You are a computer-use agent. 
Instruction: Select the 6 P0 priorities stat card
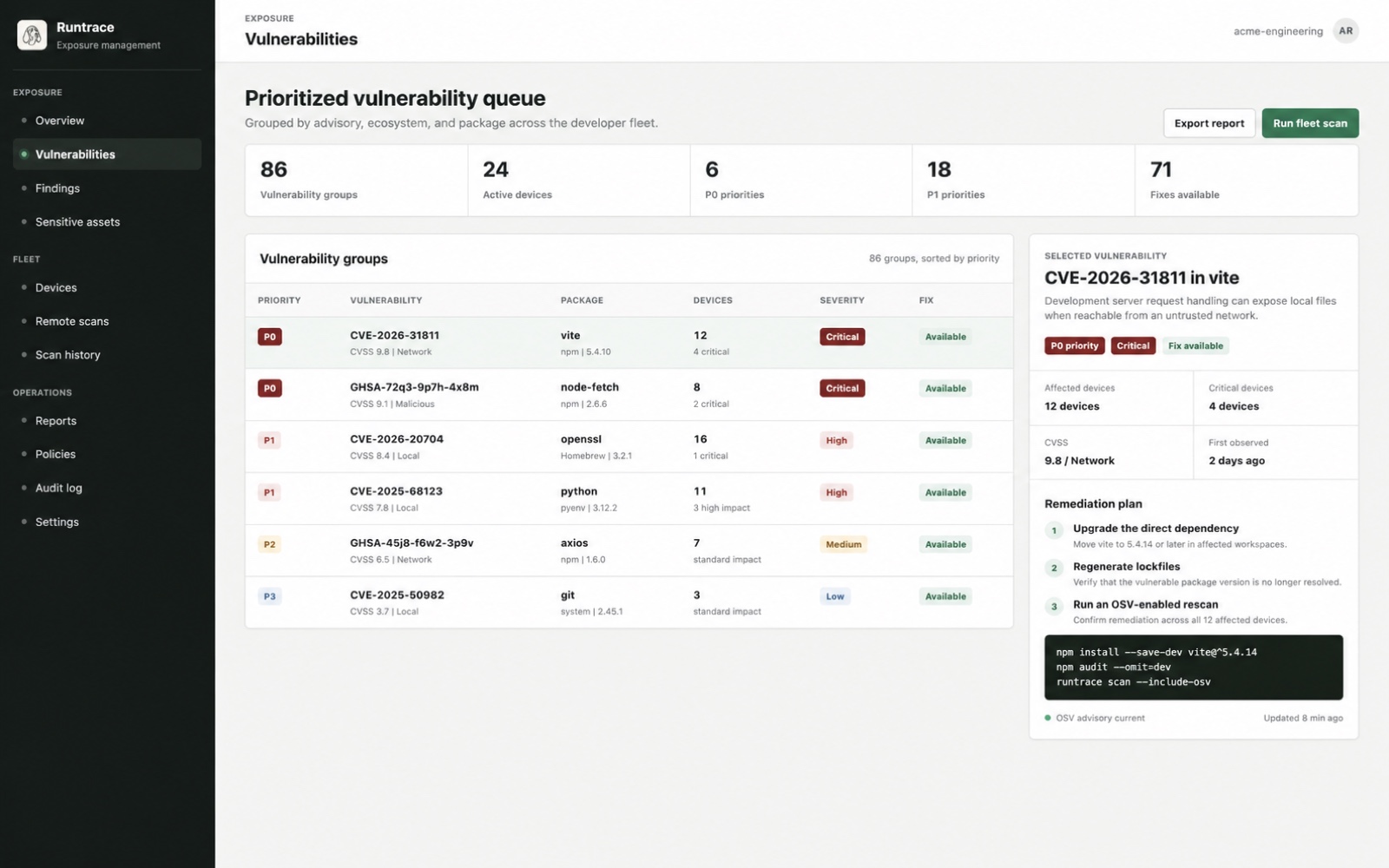point(801,181)
